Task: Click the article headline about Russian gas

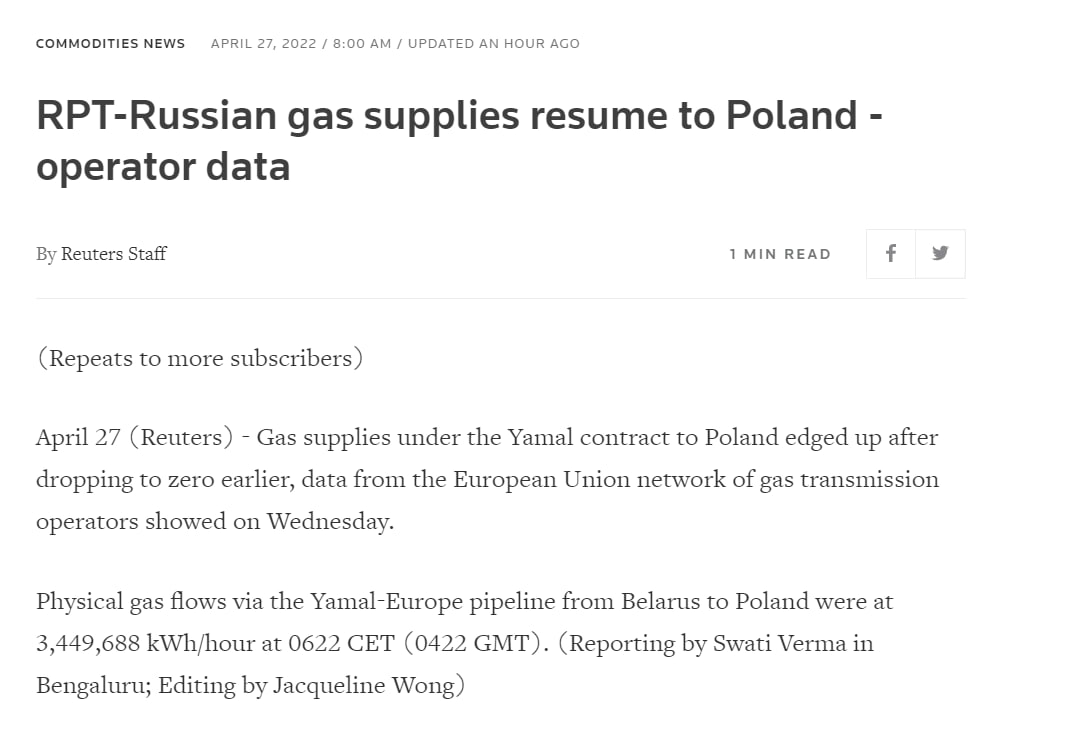Action: point(460,141)
